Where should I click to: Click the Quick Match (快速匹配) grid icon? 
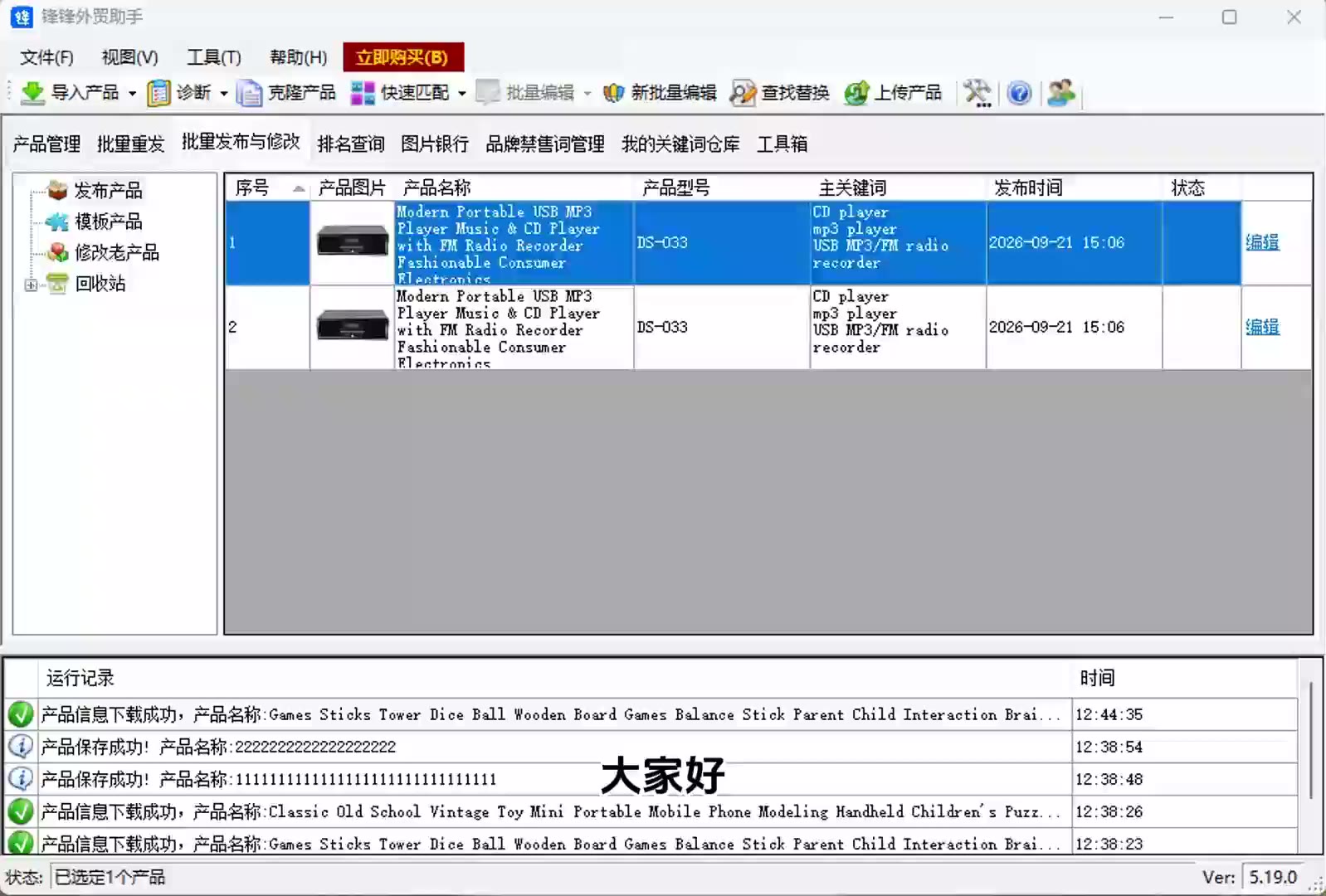(363, 93)
